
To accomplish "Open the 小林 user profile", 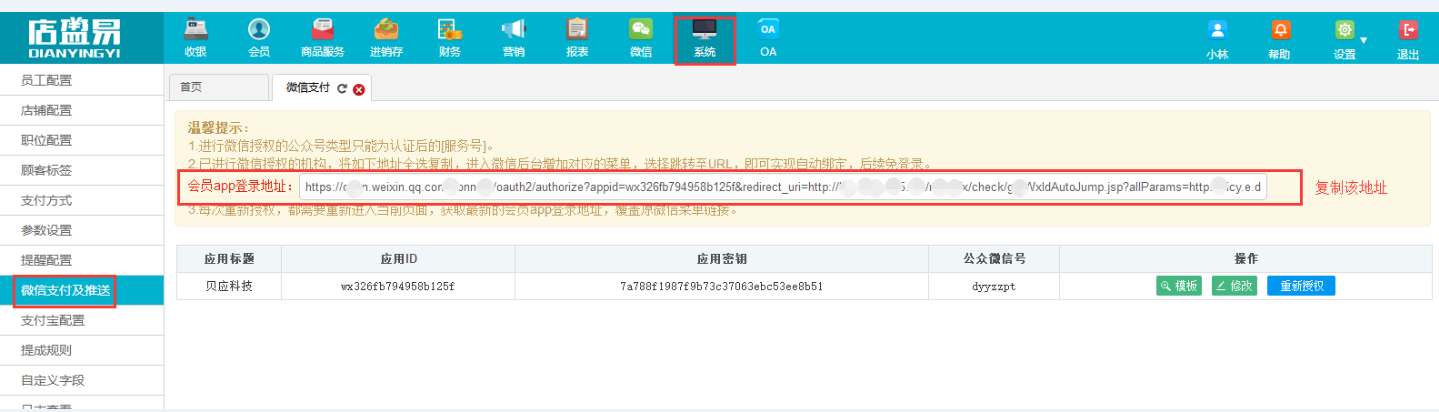I will [x=1217, y=41].
